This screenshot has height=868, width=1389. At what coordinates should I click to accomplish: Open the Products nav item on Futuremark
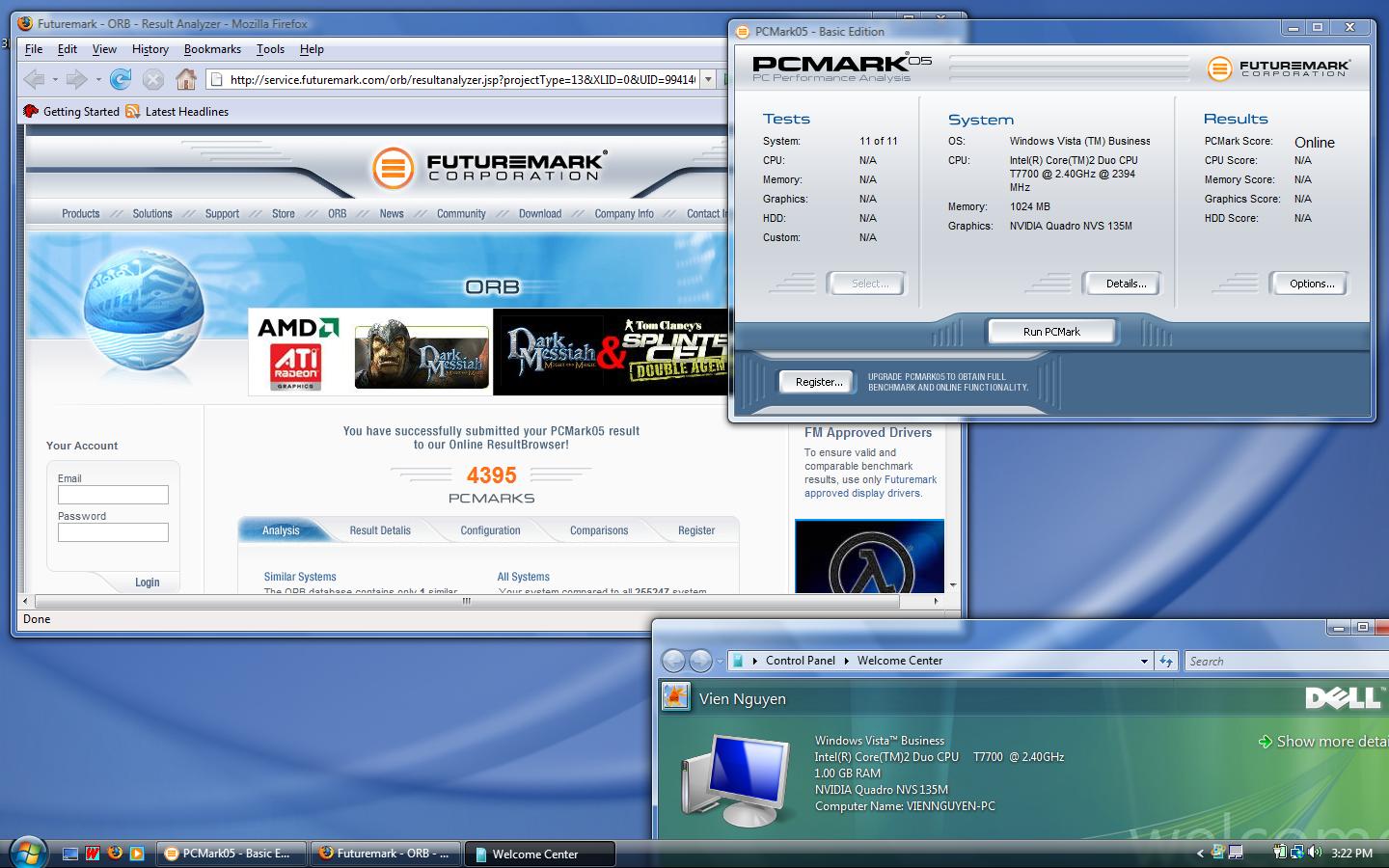pos(81,214)
